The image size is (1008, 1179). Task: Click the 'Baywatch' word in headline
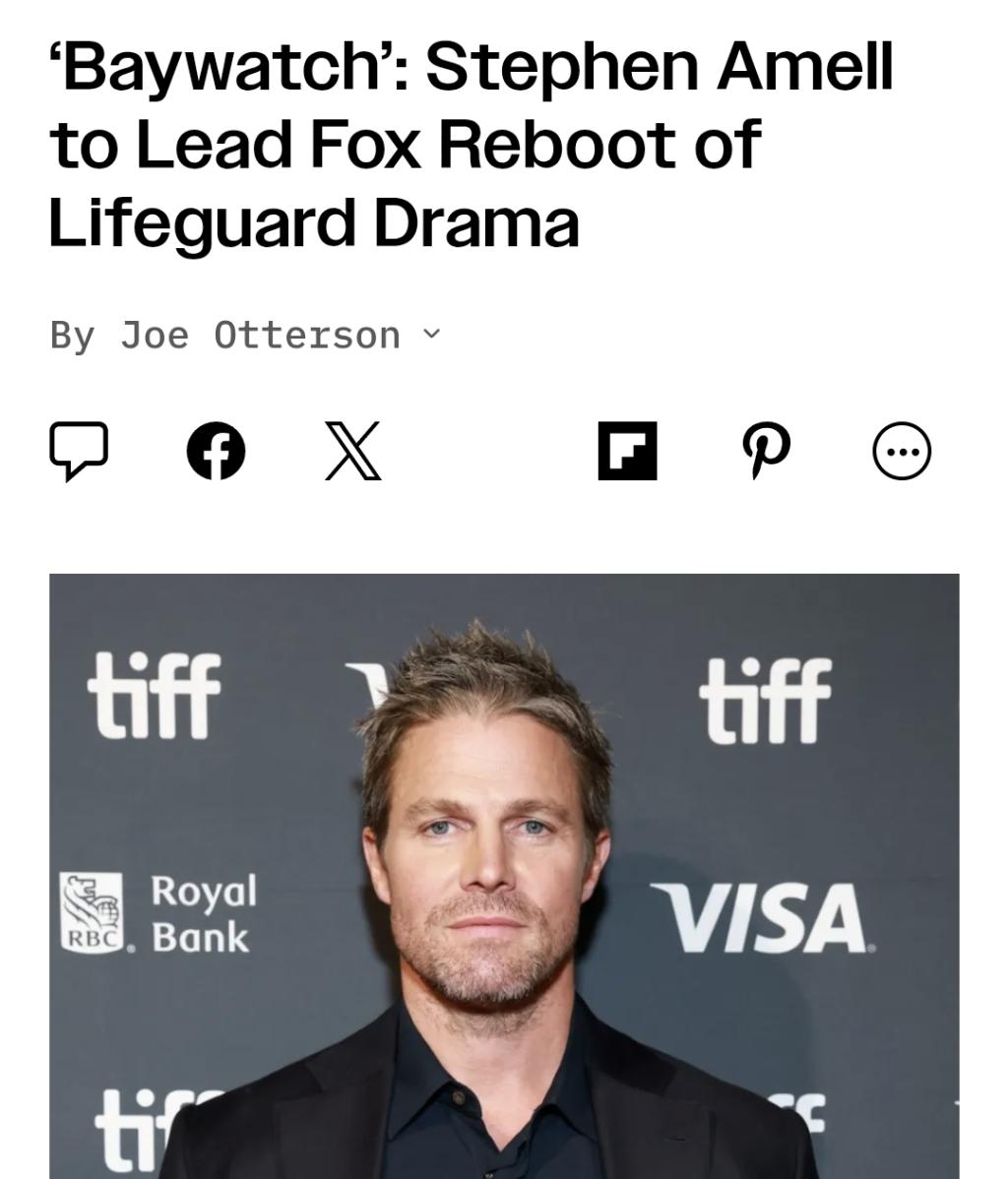[229, 69]
